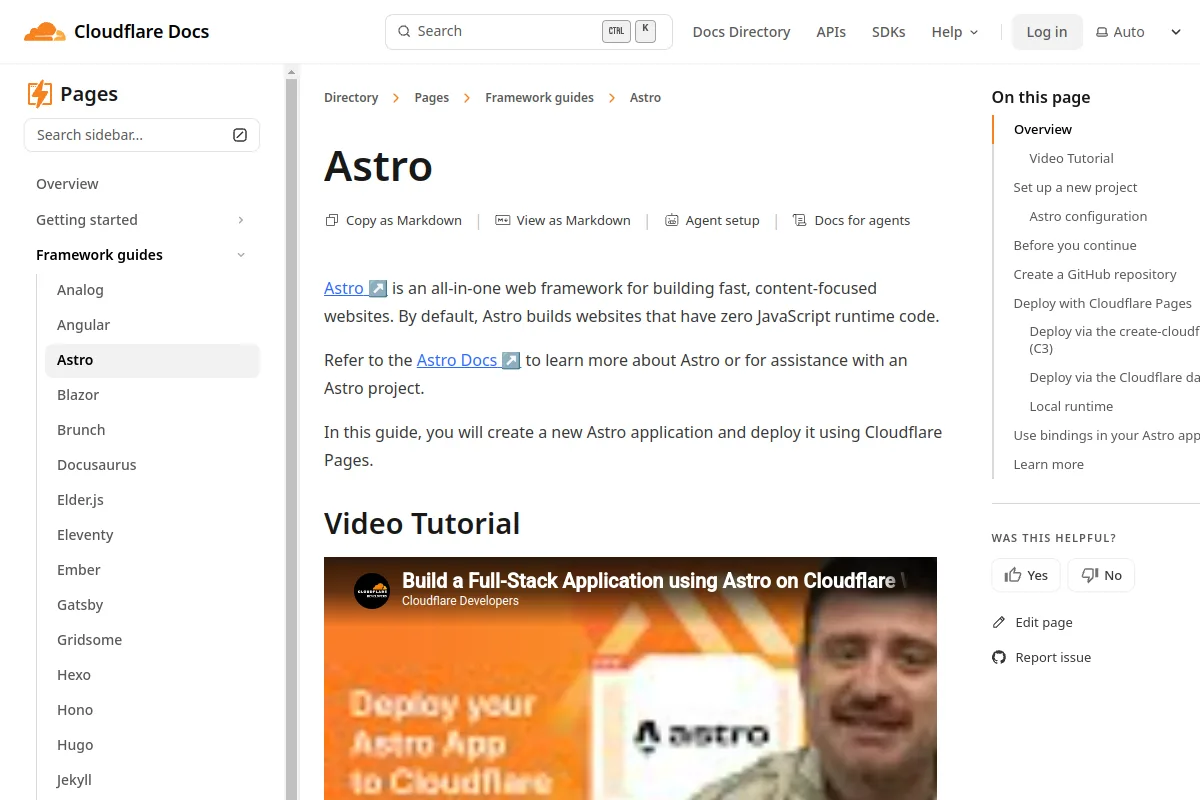Viewport: 1200px width, 800px height.
Task: Open the Help dropdown menu
Action: pyautogui.click(x=955, y=32)
